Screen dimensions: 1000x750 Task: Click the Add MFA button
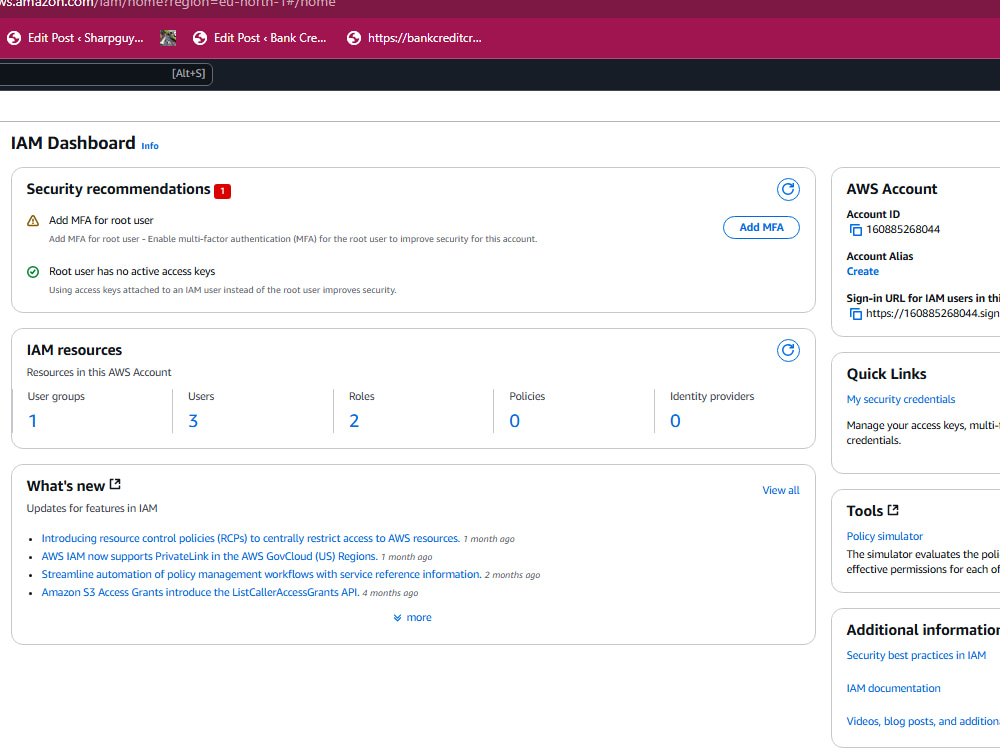point(760,227)
